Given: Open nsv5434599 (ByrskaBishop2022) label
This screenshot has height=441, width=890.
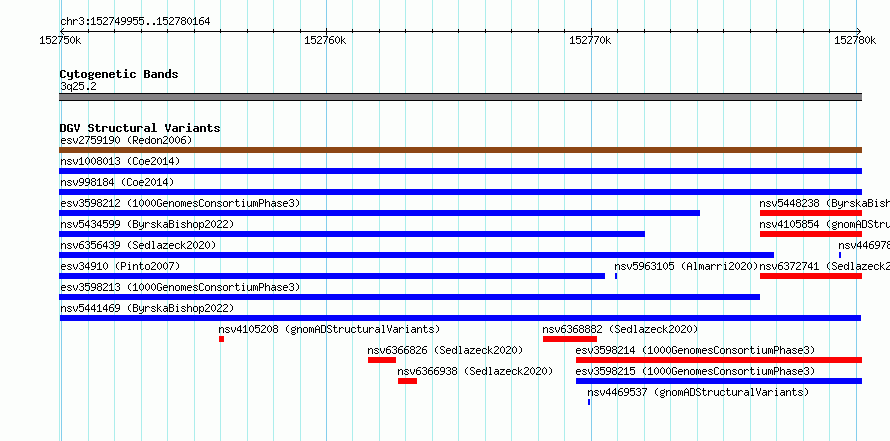Looking at the screenshot, I should pos(147,224).
